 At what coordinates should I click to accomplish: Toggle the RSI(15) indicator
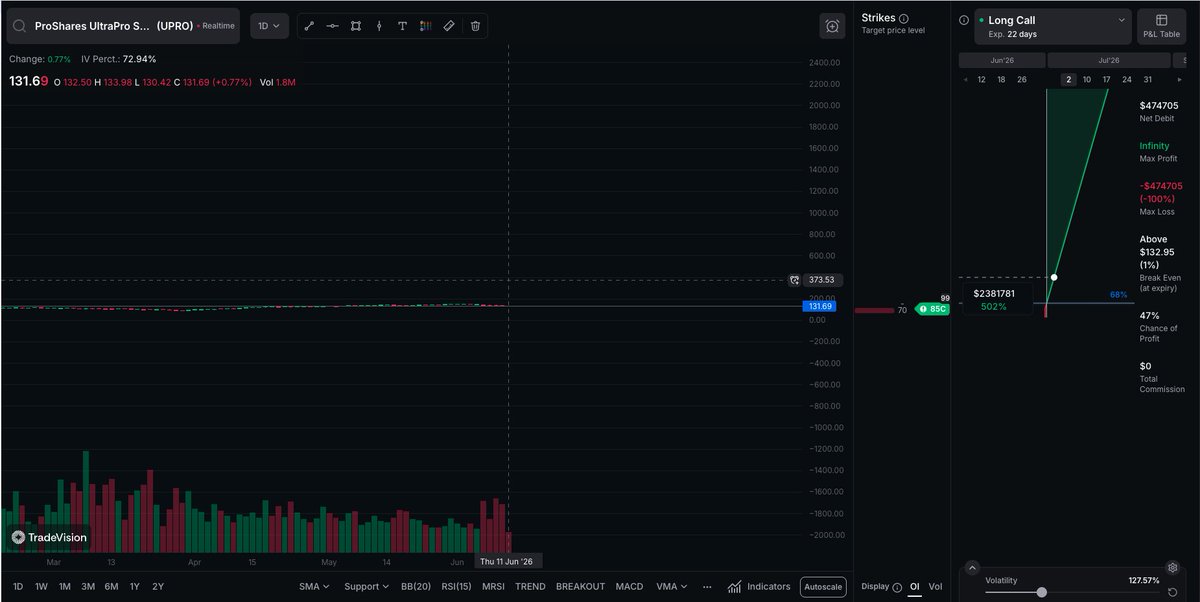click(x=457, y=587)
